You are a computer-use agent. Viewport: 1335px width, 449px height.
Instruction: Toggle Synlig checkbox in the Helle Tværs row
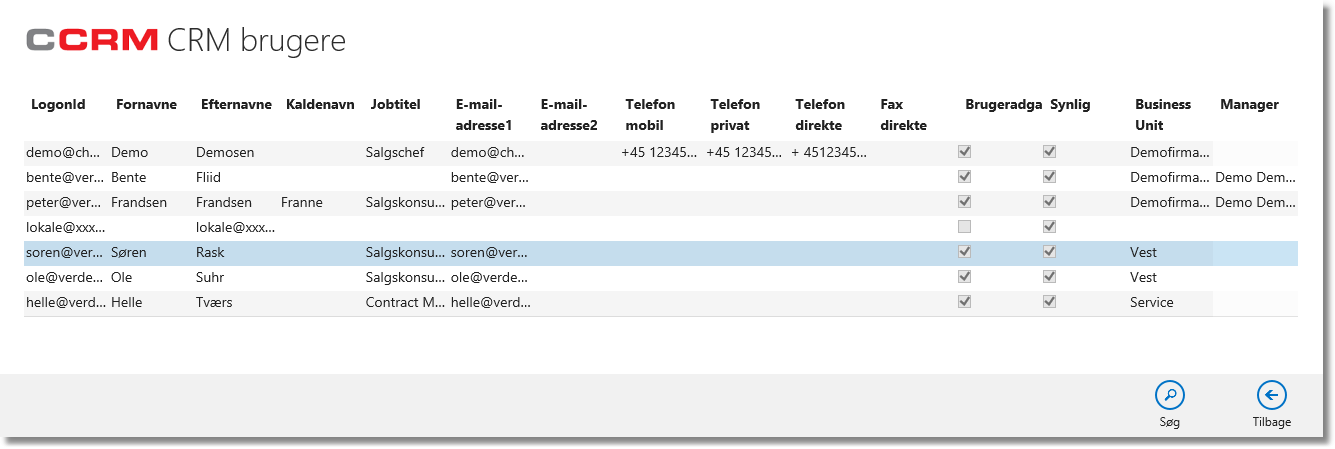pyautogui.click(x=1049, y=302)
